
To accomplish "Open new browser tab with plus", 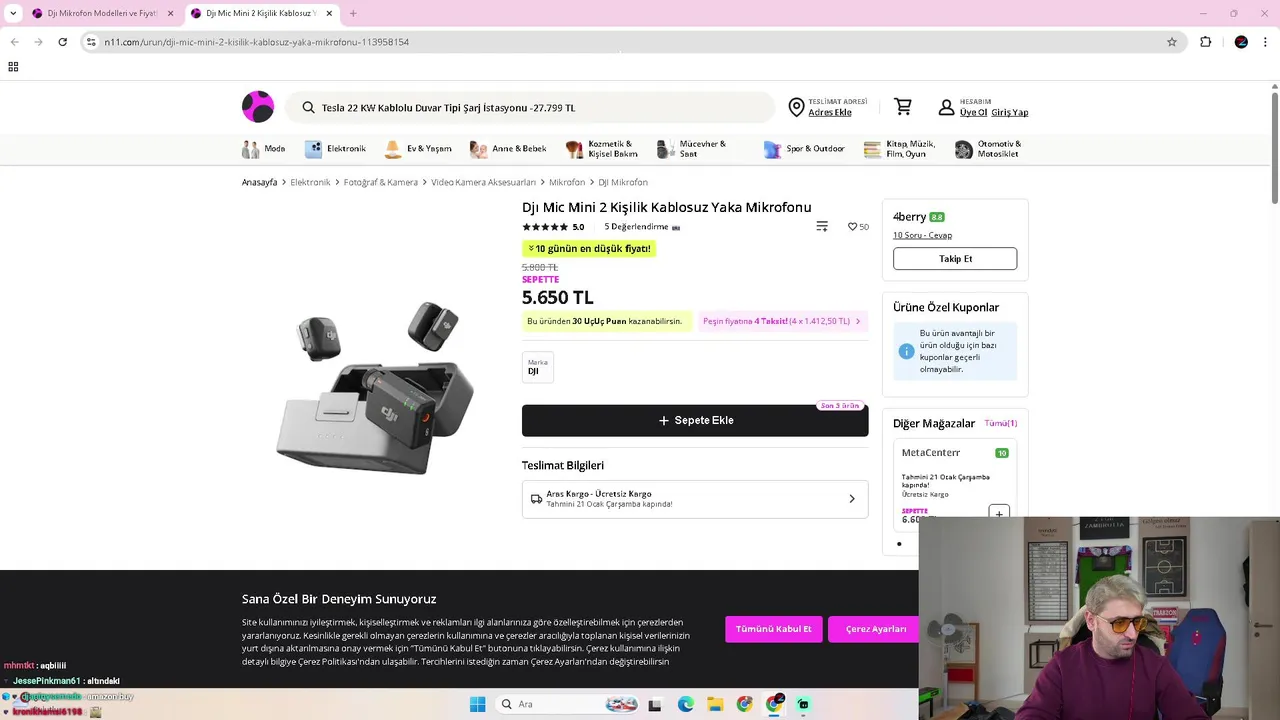I will 353,13.
